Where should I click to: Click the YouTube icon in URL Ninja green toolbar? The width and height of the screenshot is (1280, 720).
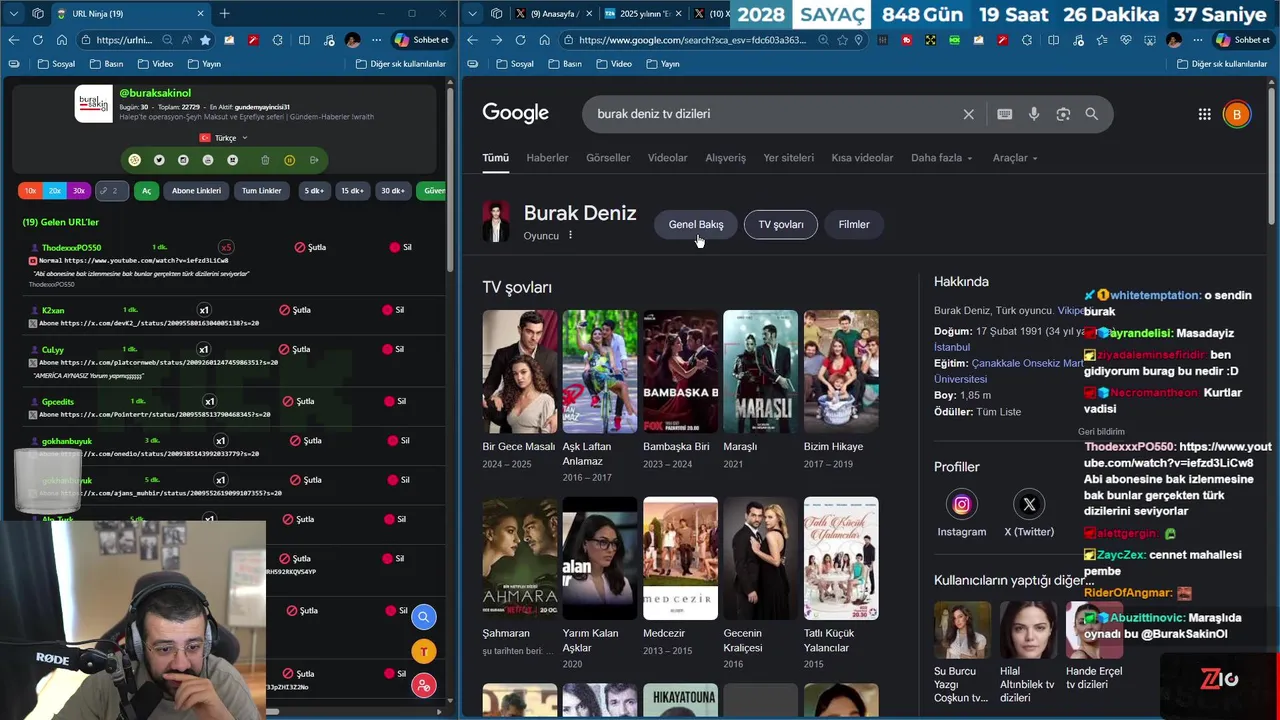(208, 160)
